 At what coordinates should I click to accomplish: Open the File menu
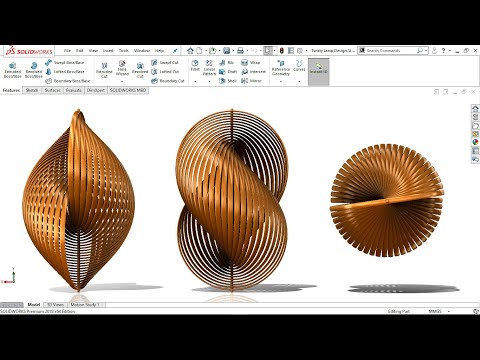pyautogui.click(x=67, y=51)
